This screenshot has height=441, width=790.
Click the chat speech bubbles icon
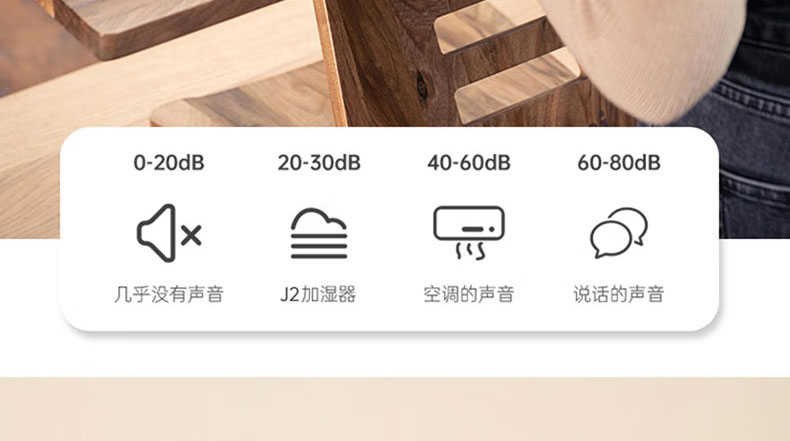click(x=619, y=233)
